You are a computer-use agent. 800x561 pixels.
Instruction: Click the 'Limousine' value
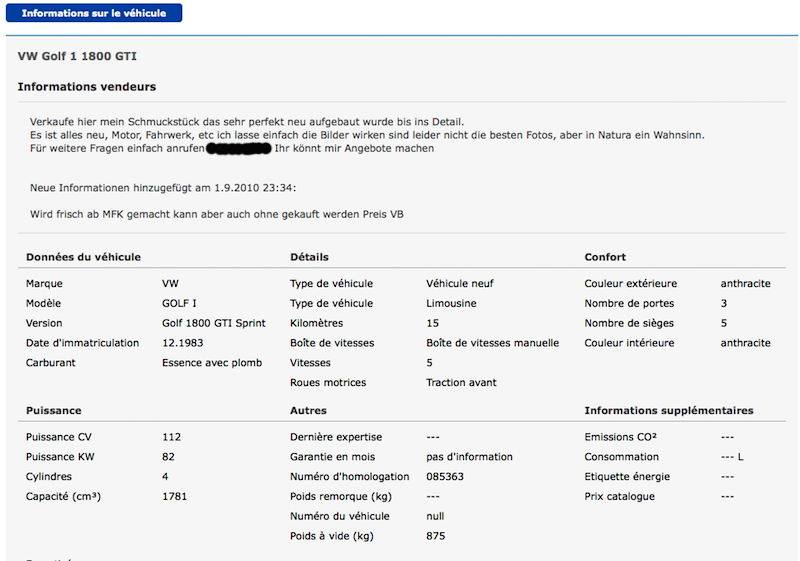pyautogui.click(x=451, y=303)
